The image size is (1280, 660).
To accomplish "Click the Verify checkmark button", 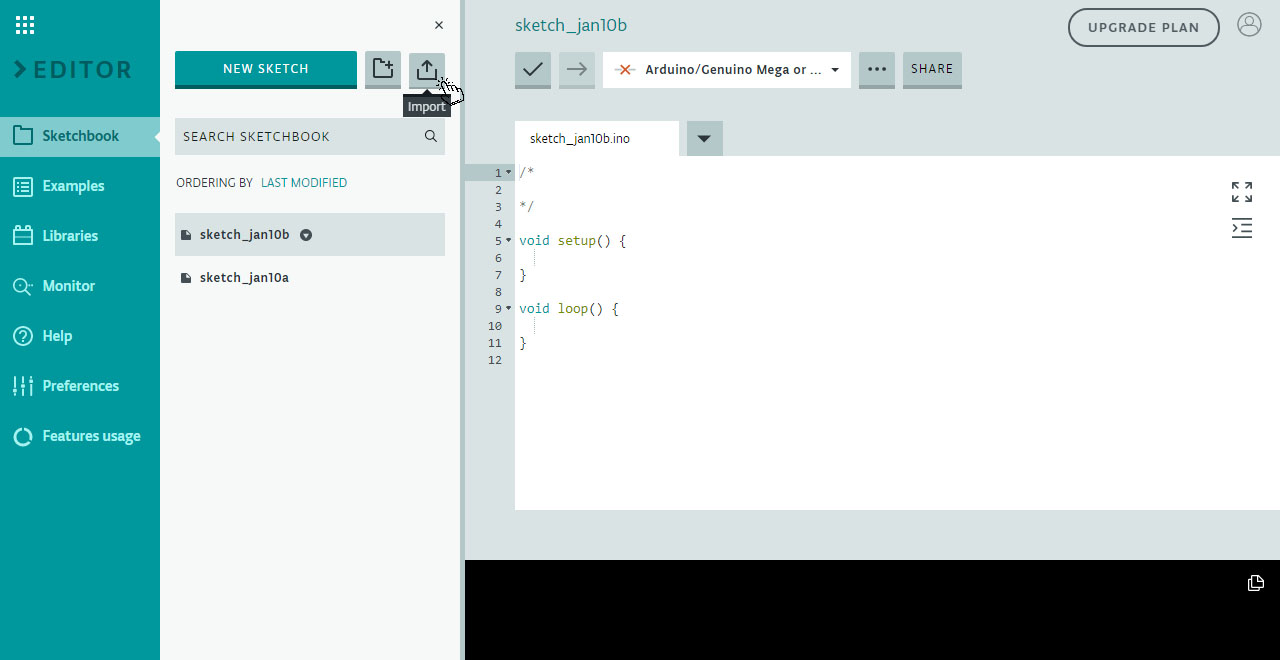I will tap(533, 70).
